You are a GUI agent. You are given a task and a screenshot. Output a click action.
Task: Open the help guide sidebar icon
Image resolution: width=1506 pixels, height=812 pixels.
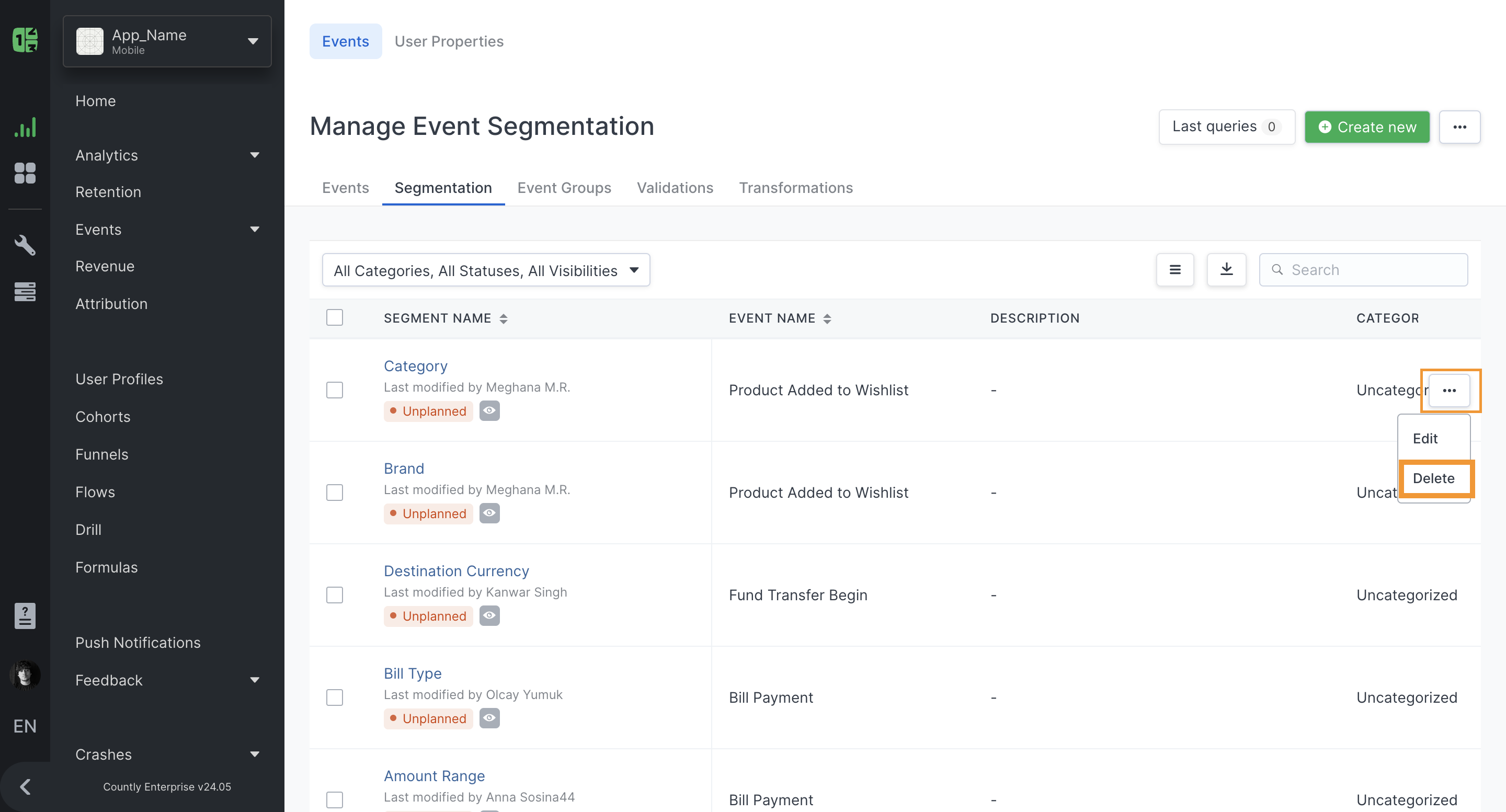click(x=25, y=615)
